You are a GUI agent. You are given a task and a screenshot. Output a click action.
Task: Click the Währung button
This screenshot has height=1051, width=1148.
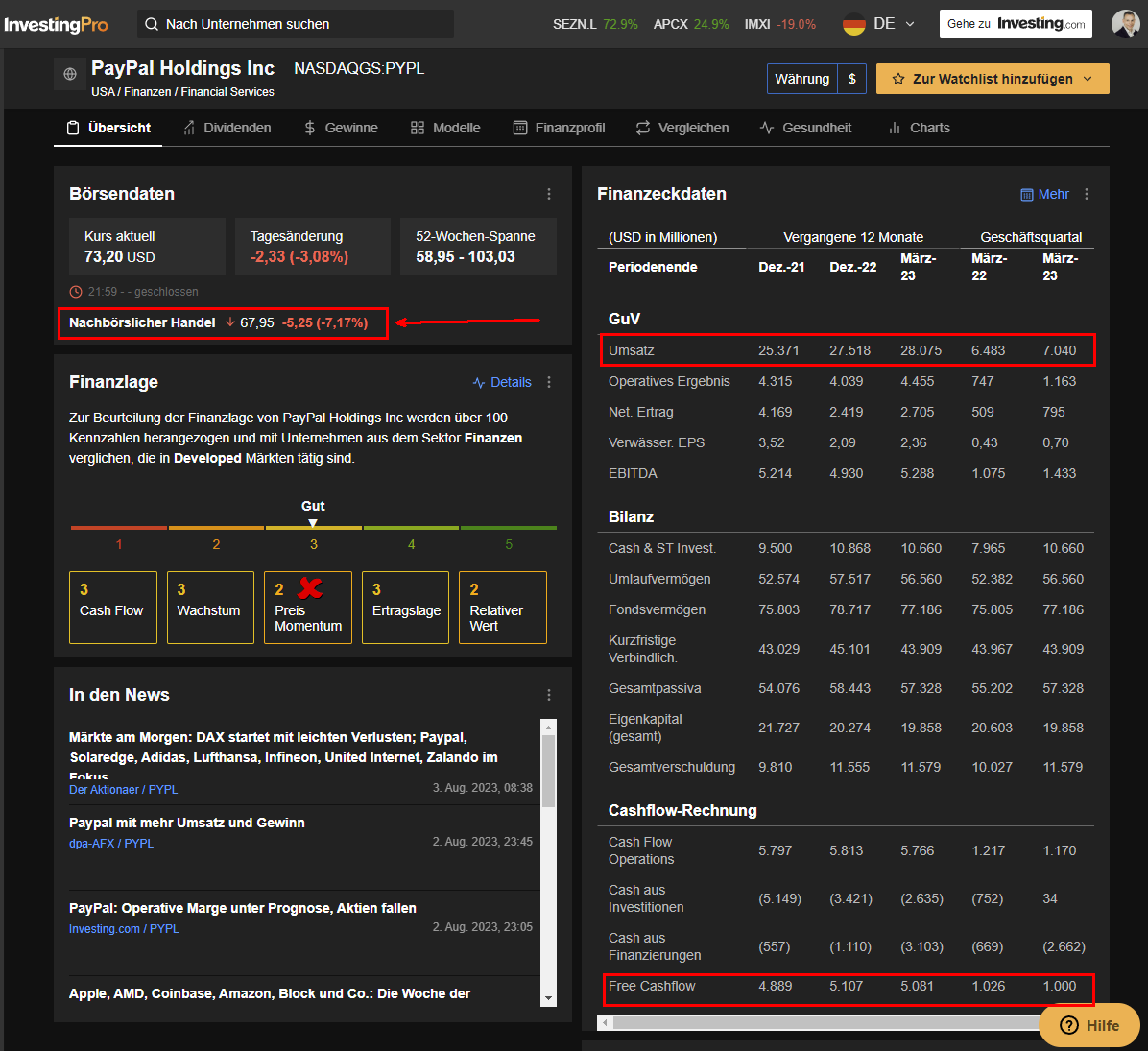click(x=802, y=79)
